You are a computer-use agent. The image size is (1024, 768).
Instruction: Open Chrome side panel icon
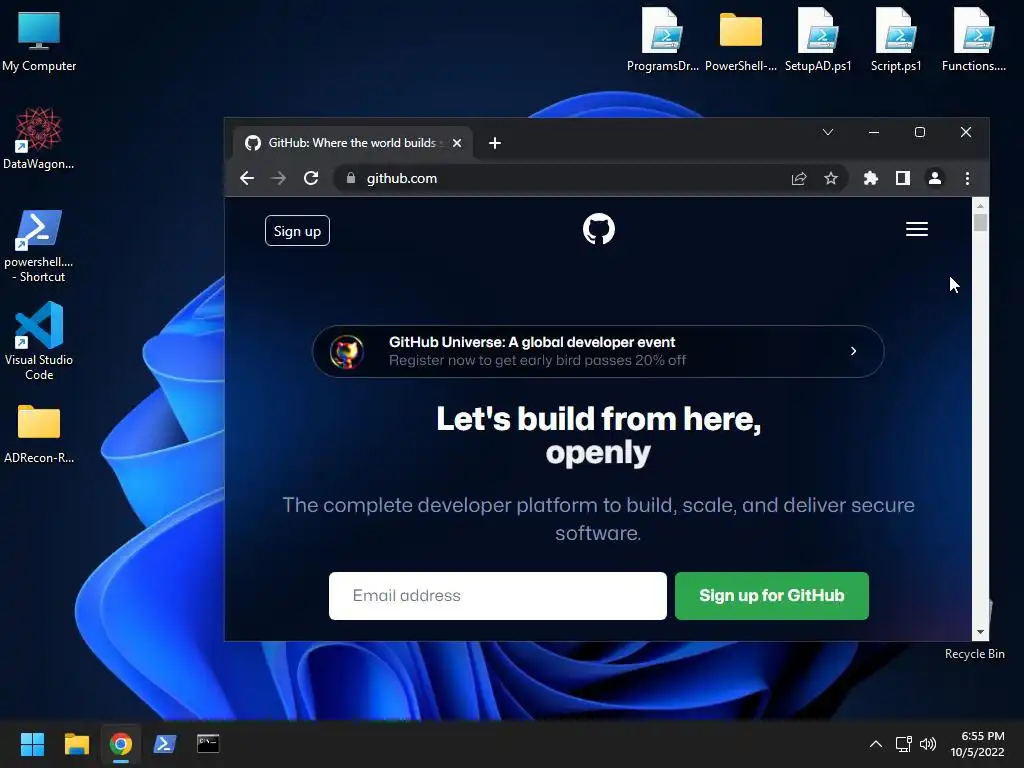903,178
